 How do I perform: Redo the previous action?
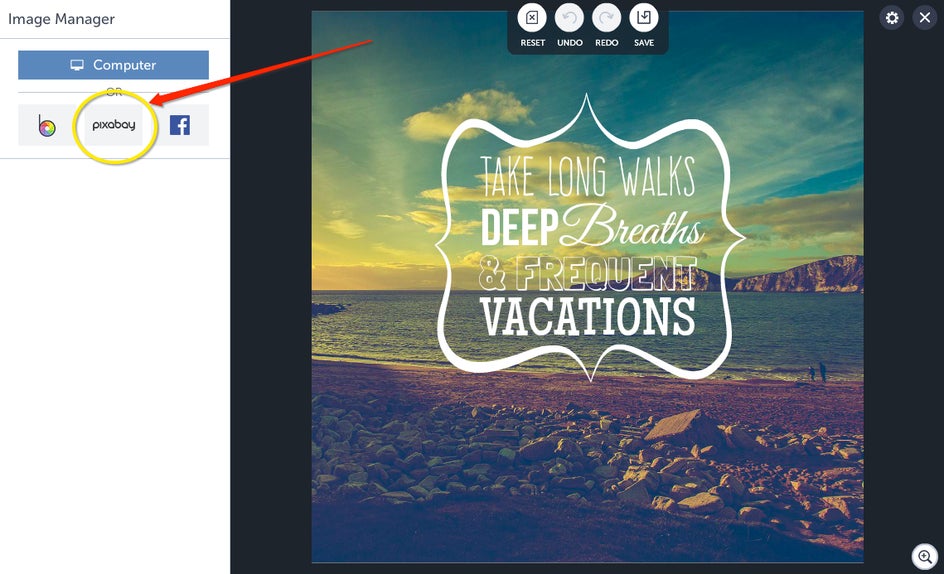(606, 18)
